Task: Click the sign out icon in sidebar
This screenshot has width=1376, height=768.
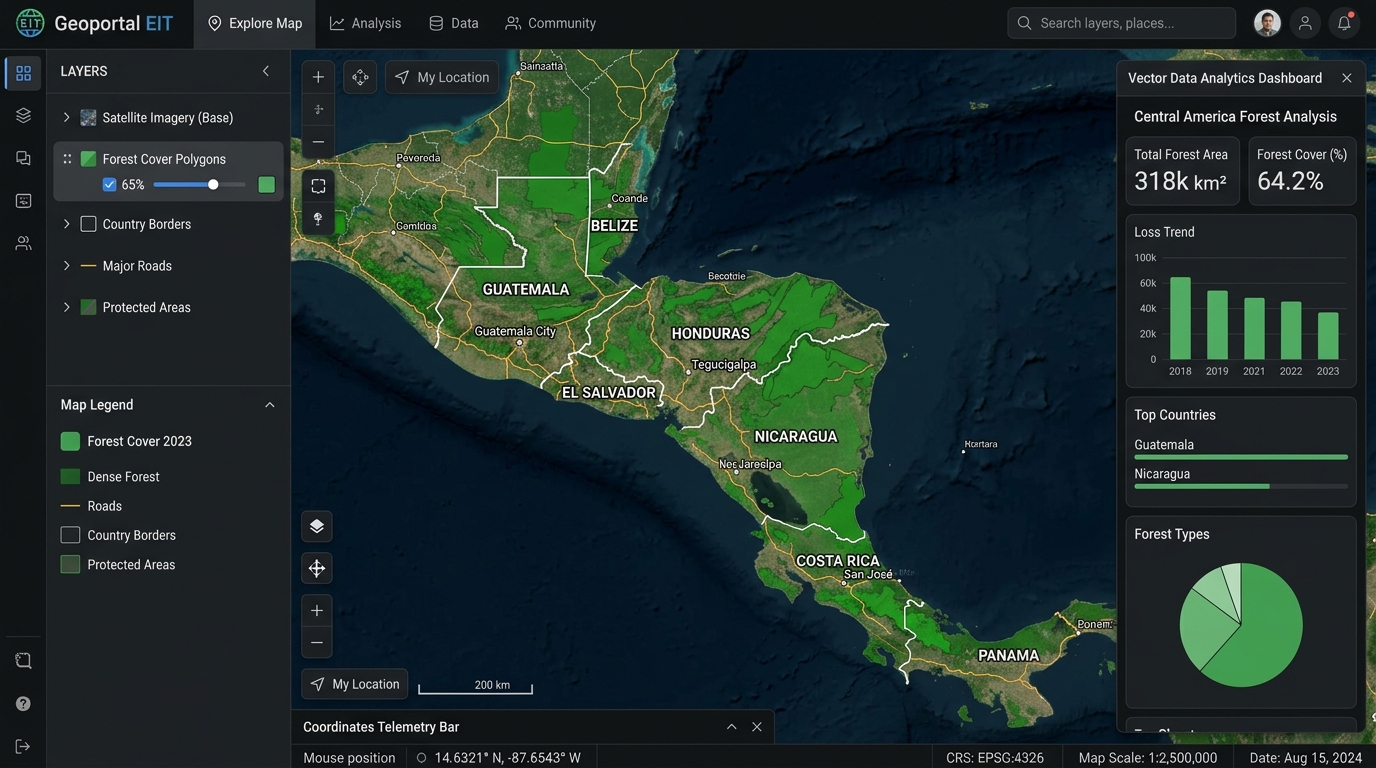Action: pos(23,746)
